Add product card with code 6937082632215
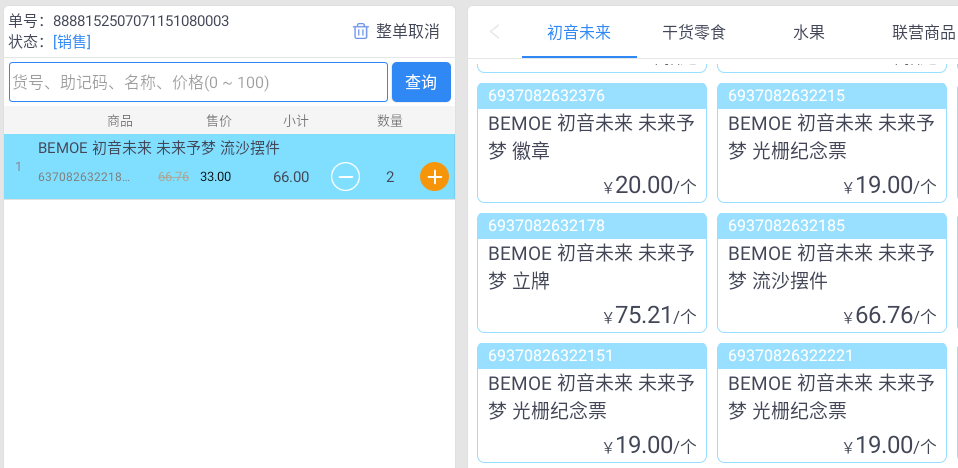This screenshot has height=468, width=958. click(832, 142)
